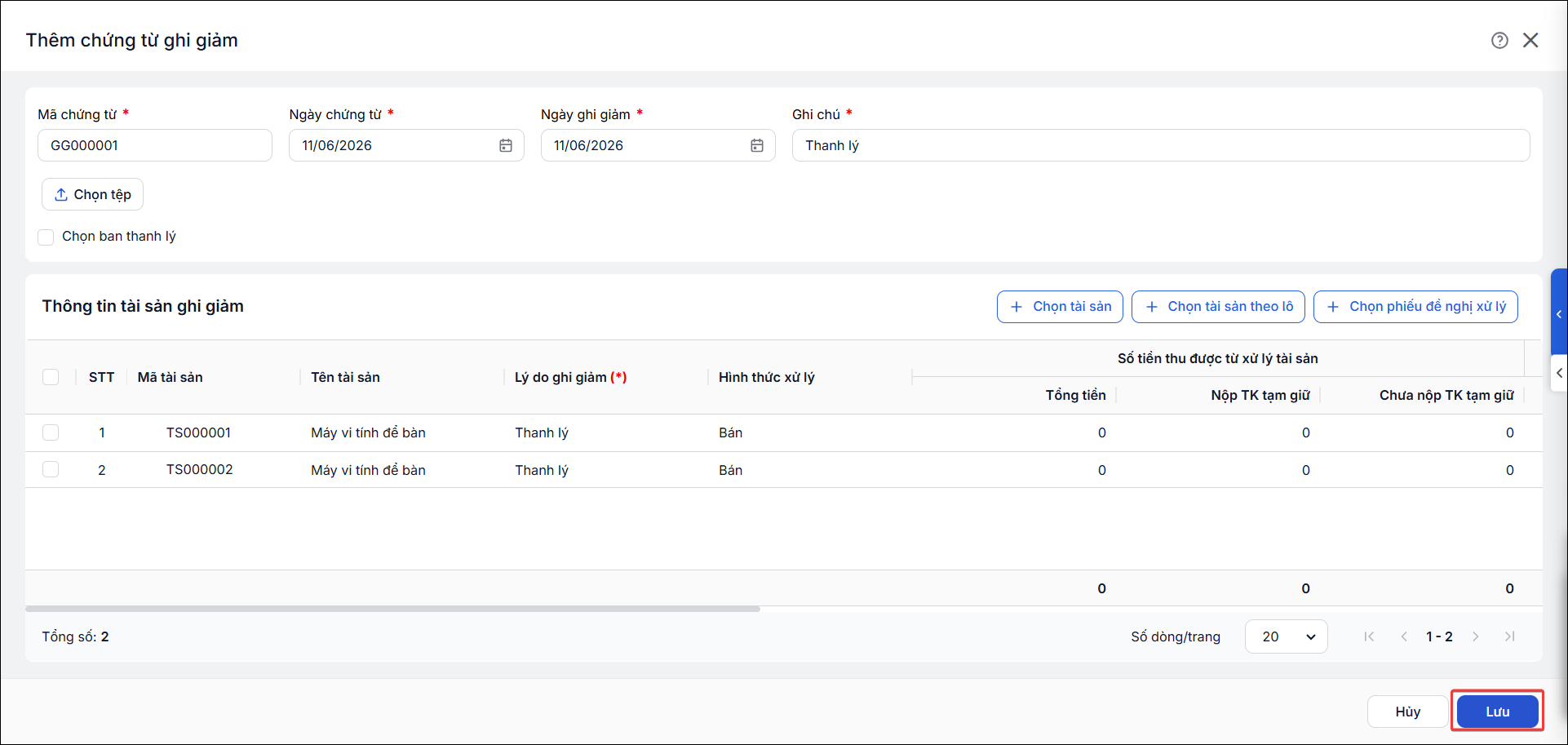Click the Tổng số: 2 label
The height and width of the screenshot is (745, 1568).
click(x=75, y=636)
